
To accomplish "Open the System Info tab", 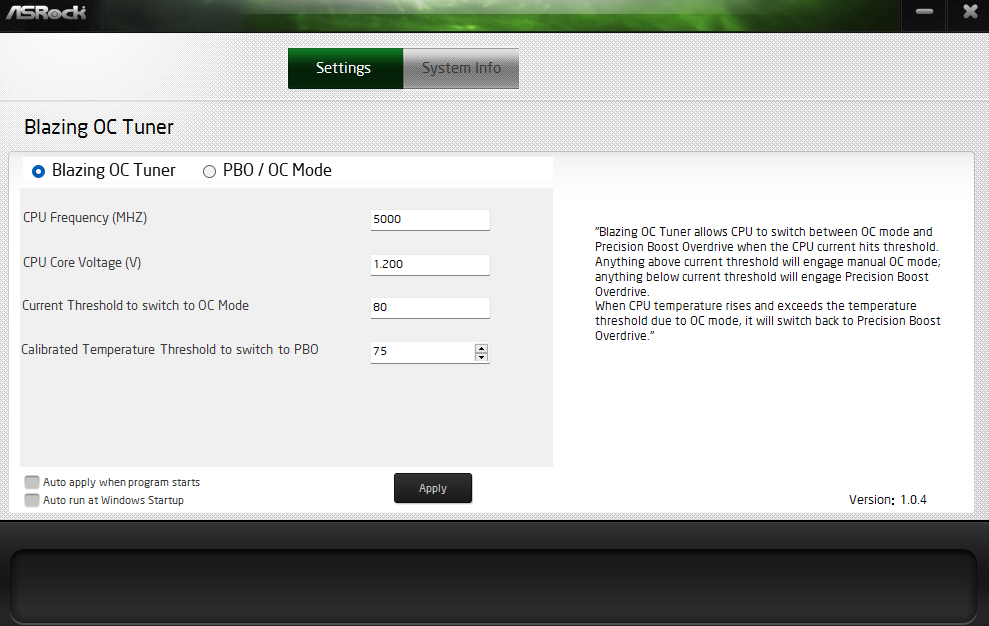I will coord(461,69).
